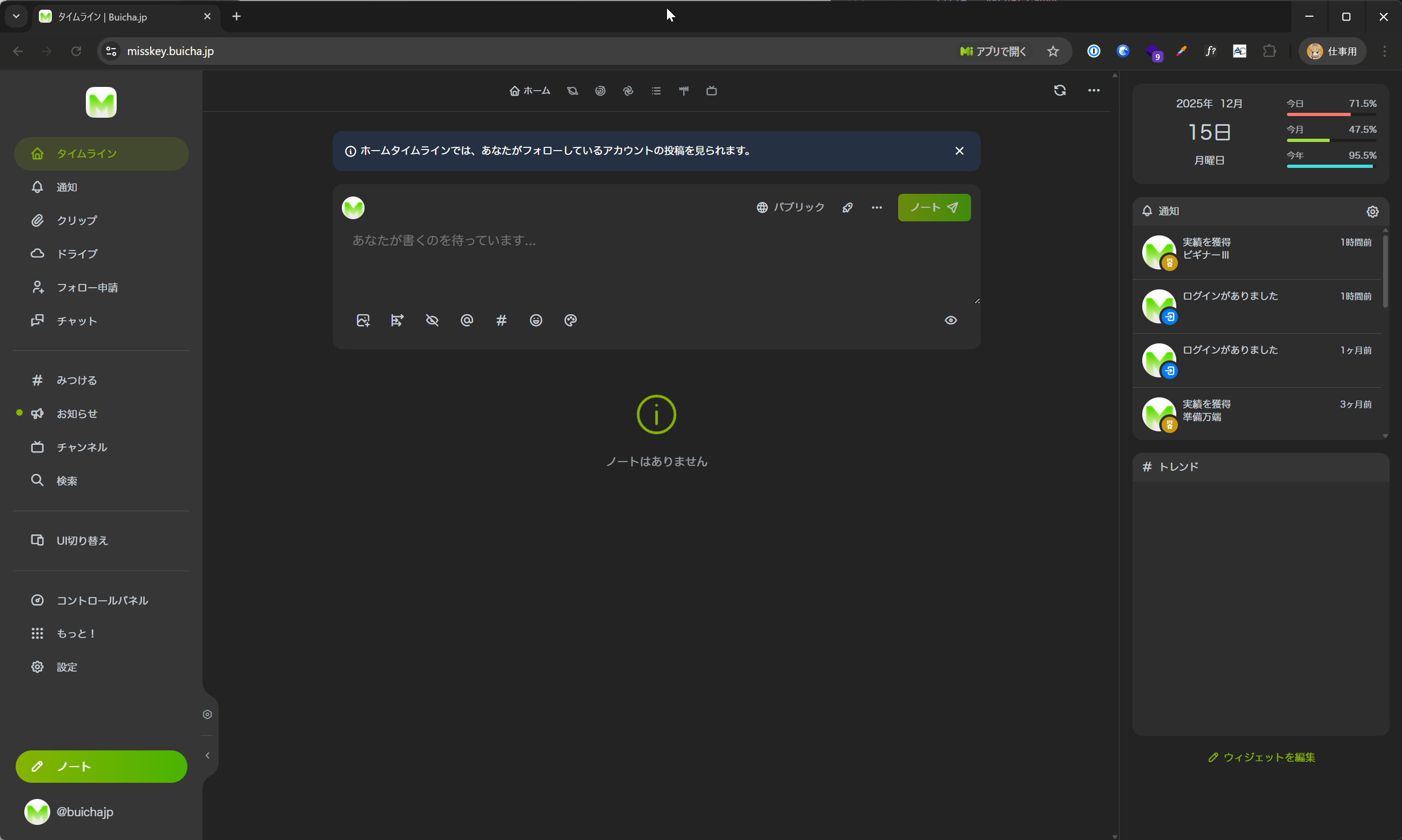This screenshot has height=840, width=1402.
Task: Click the green ノート button in sidebar
Action: (101, 767)
